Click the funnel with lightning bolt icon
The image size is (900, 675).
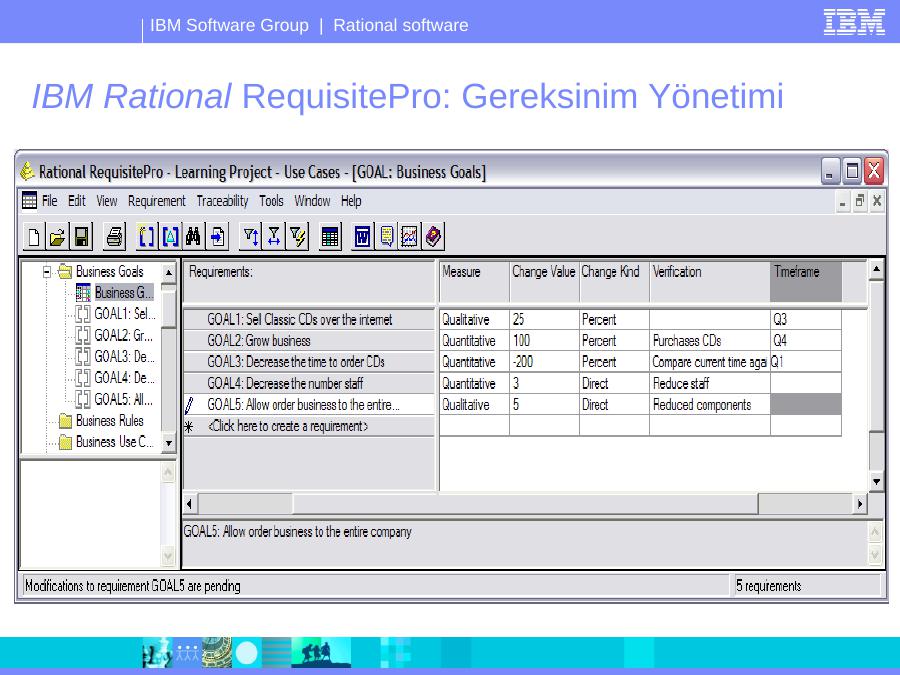click(x=298, y=236)
